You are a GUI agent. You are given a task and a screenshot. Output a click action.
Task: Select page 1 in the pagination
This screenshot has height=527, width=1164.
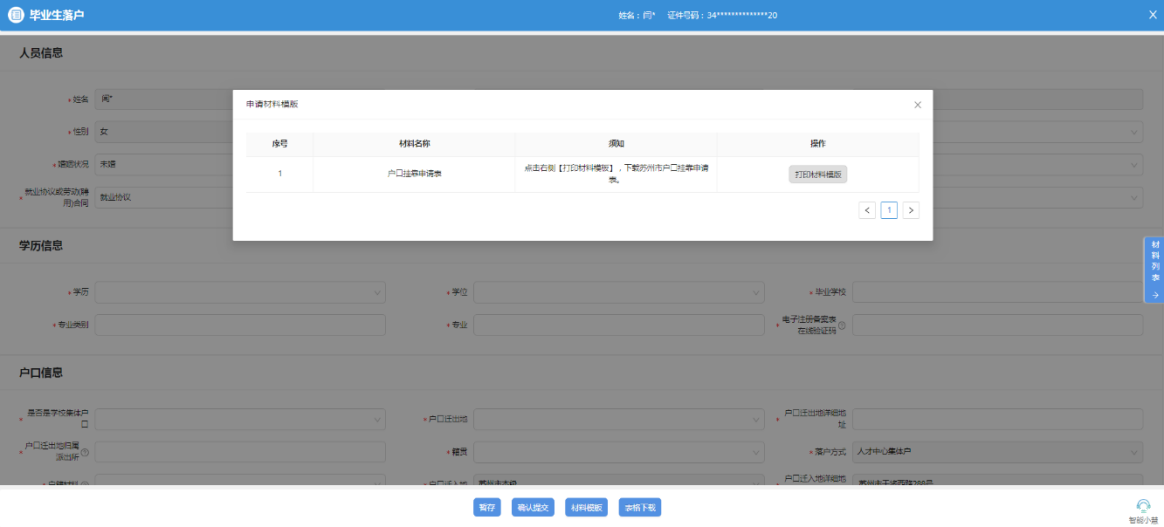(x=888, y=210)
